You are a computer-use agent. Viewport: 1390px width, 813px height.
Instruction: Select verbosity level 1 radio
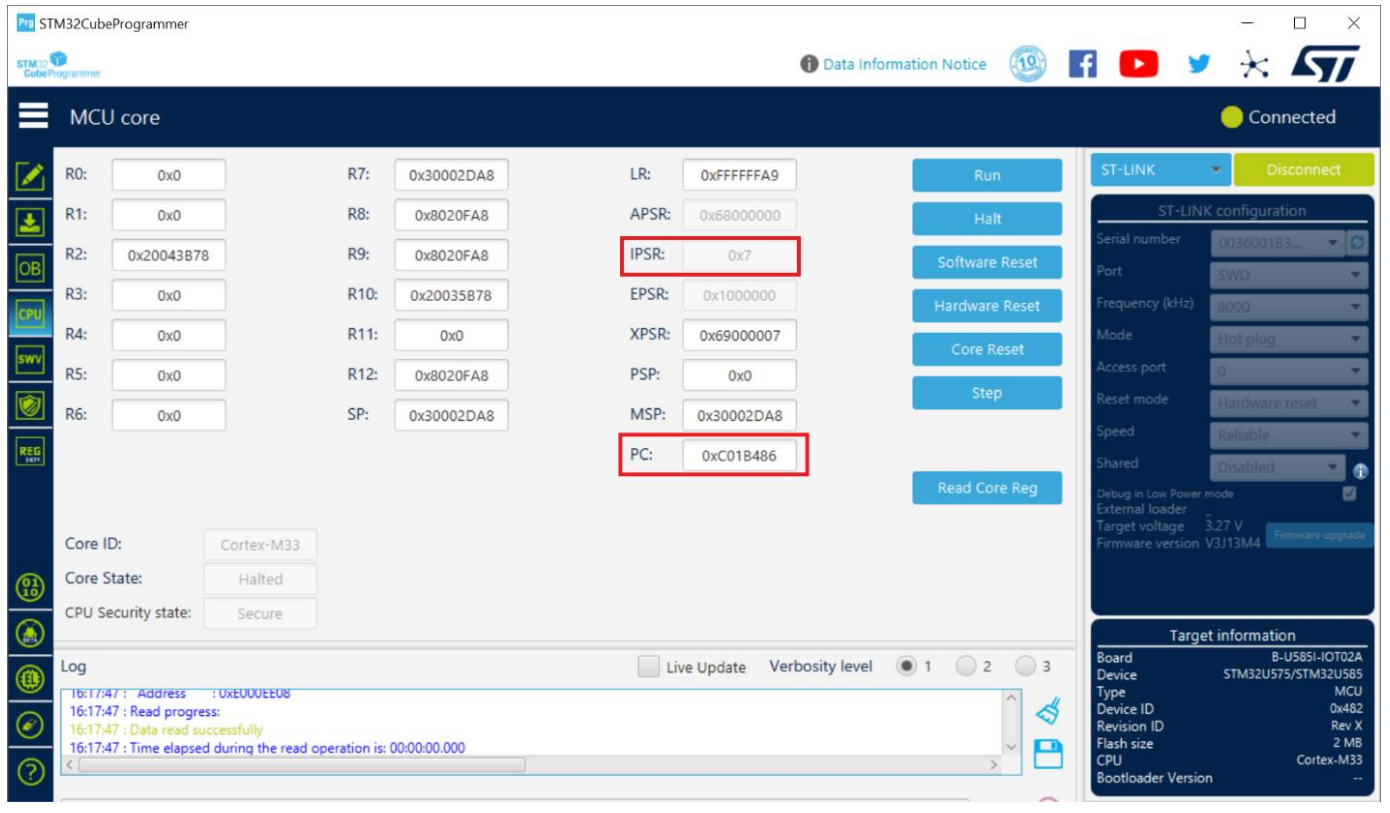tap(907, 666)
